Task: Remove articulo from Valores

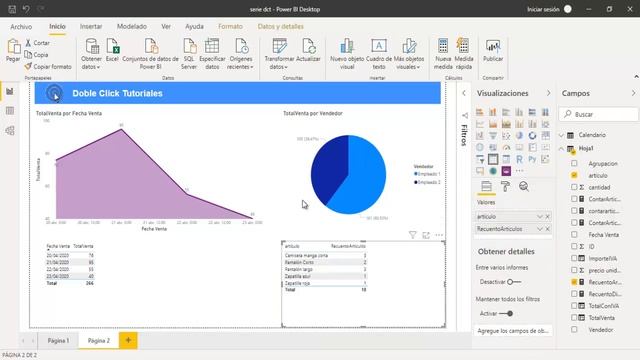Action: click(x=547, y=216)
